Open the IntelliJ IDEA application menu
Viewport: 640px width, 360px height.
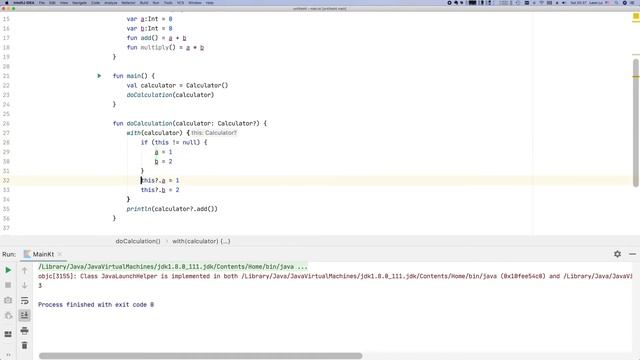coord(24,3)
